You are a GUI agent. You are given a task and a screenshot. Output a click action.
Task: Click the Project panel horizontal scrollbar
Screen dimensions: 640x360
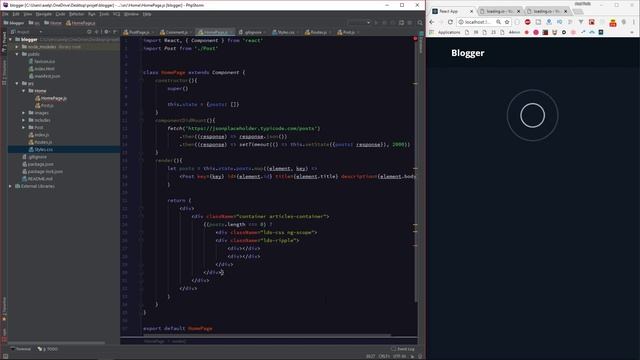56,343
